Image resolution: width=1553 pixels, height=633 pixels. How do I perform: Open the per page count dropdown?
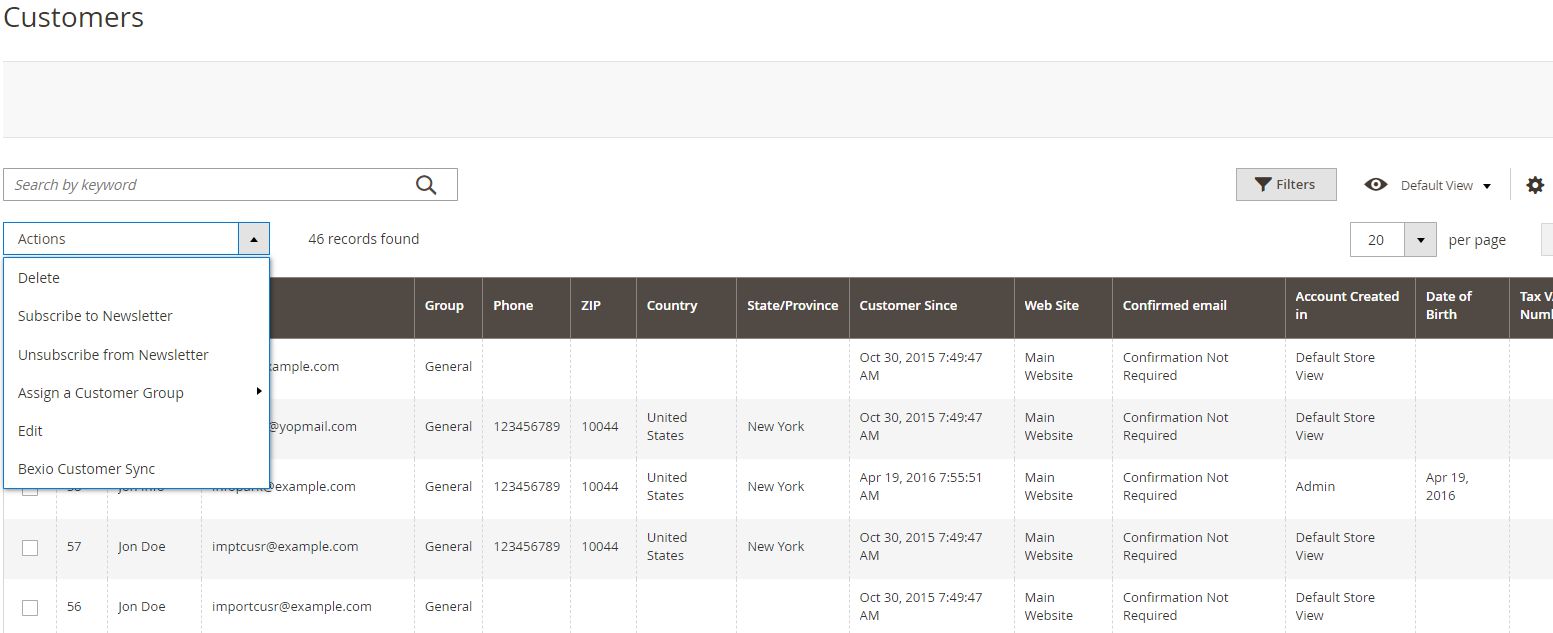click(1420, 240)
